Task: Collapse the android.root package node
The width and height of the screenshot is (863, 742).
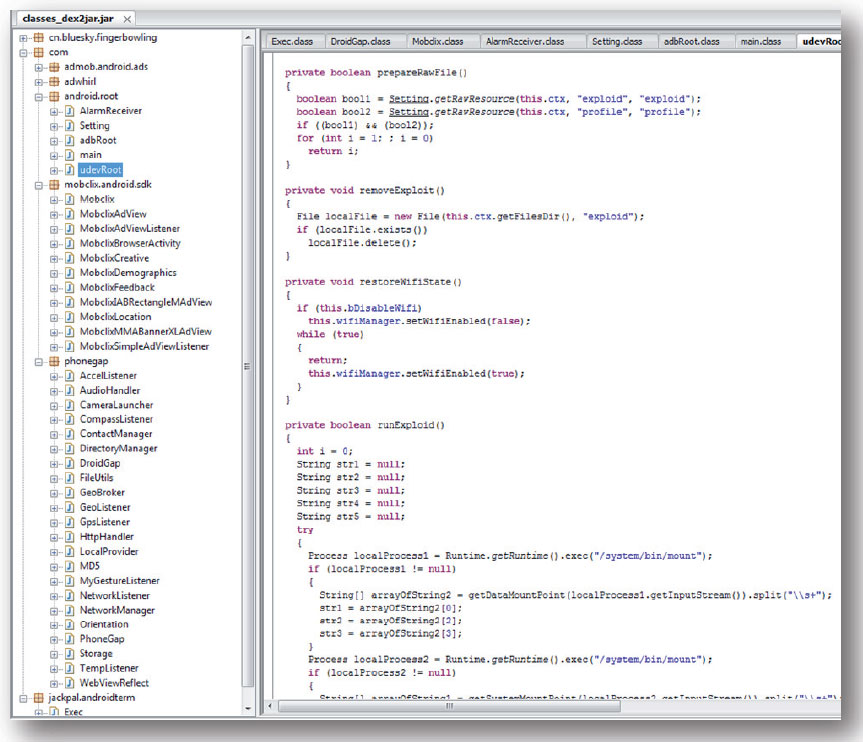Action: 39,97
